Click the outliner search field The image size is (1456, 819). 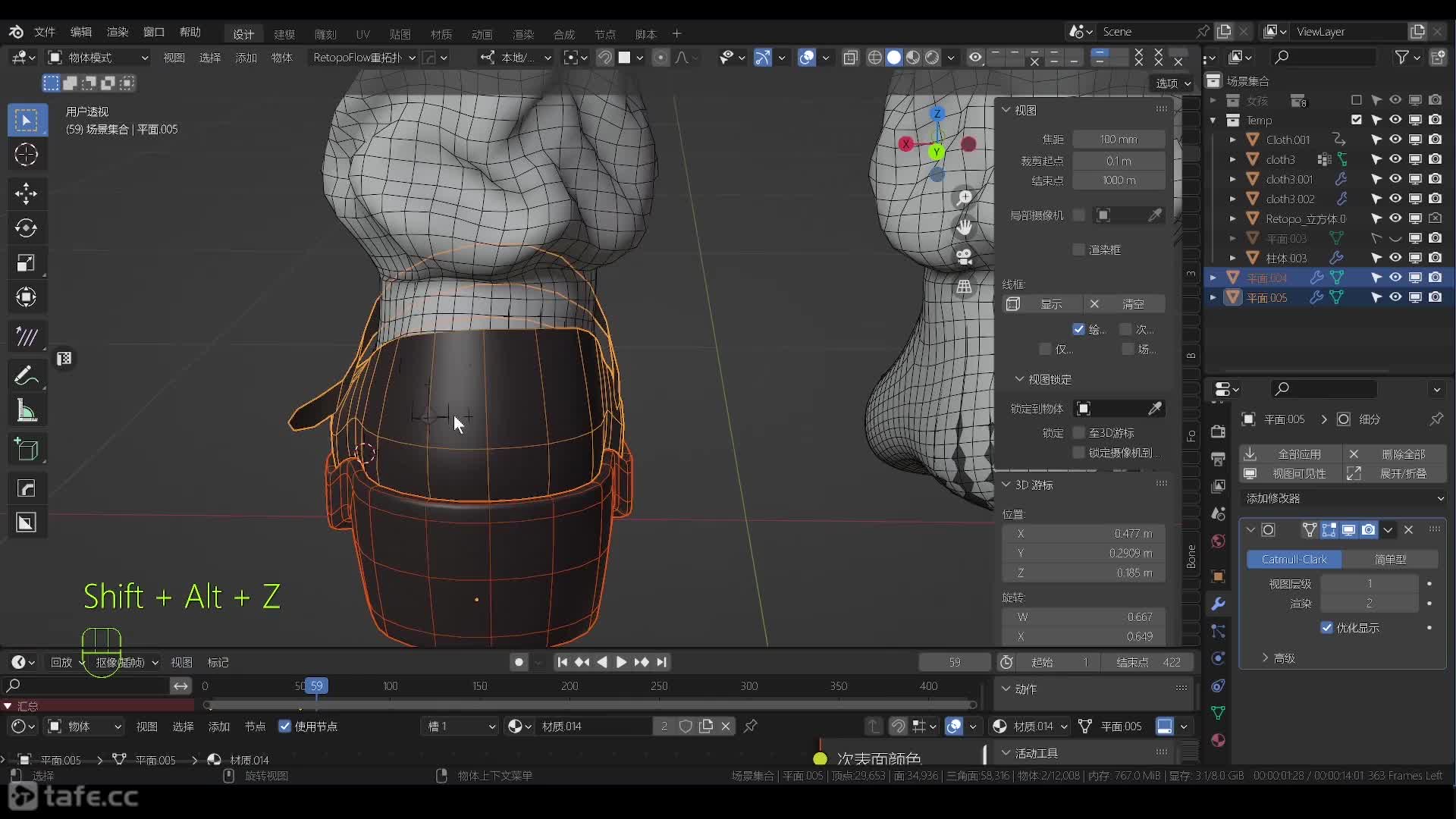pyautogui.click(x=1323, y=57)
